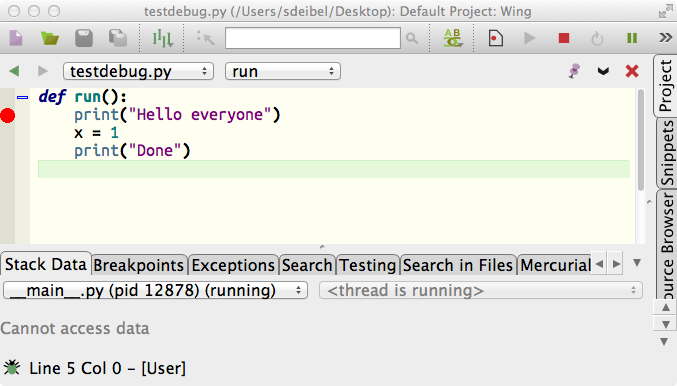Click the x = 1 code line

pos(96,133)
